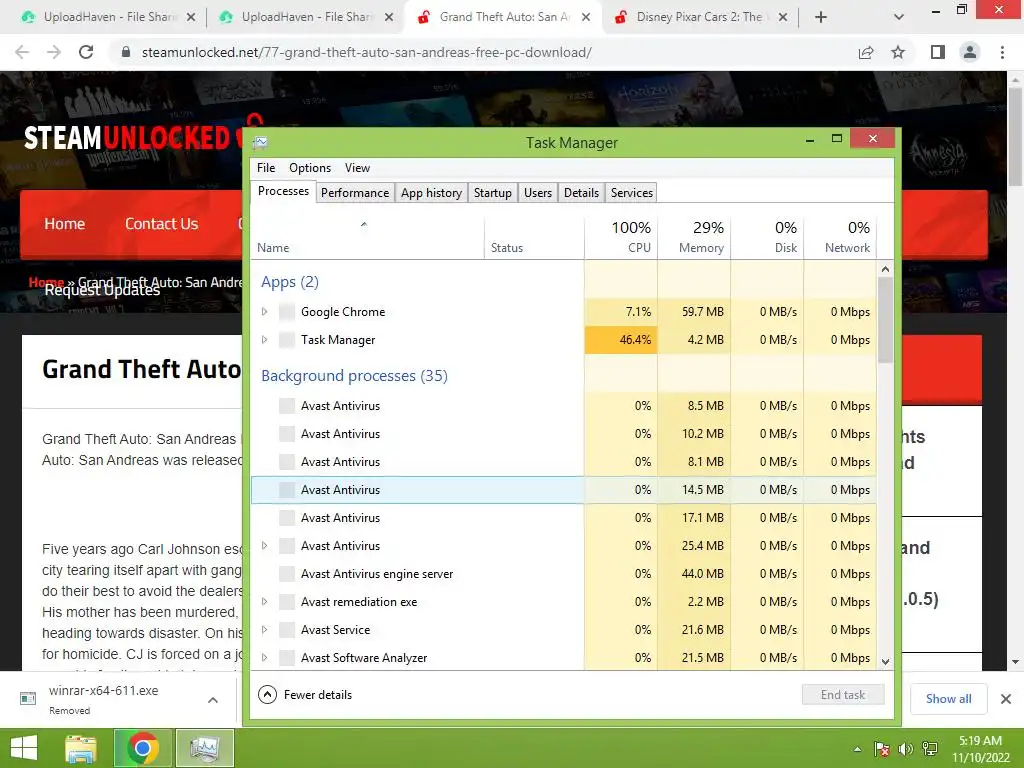The width and height of the screenshot is (1024, 768).
Task: Click the Task Manager scrollbar up arrow
Action: click(x=886, y=269)
